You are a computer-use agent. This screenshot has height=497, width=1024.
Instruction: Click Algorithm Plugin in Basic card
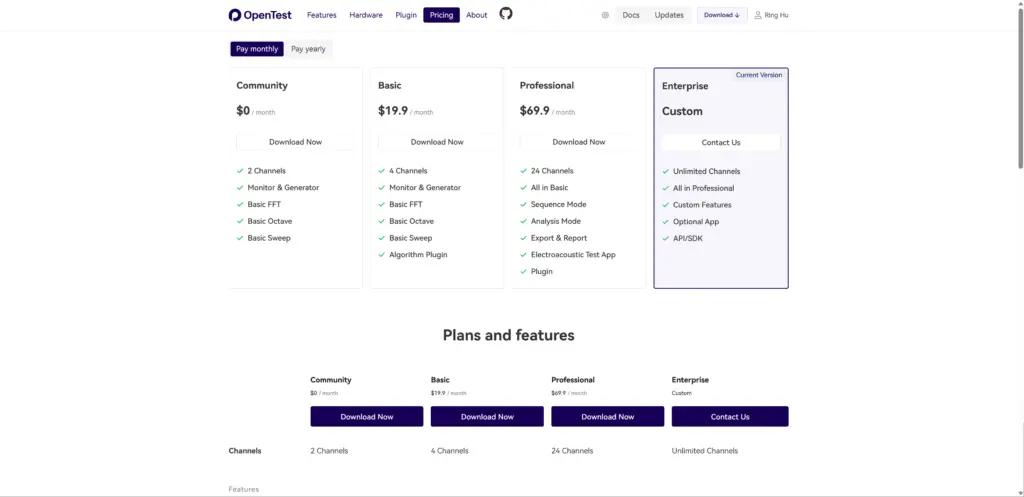pyautogui.click(x=418, y=255)
